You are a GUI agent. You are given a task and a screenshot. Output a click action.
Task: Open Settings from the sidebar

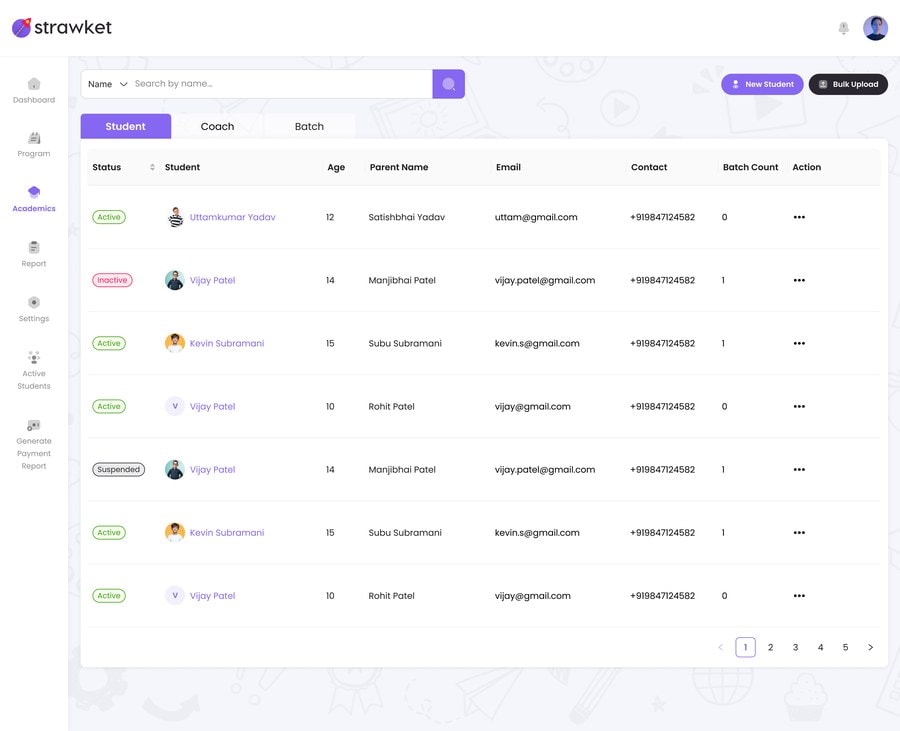tap(34, 309)
